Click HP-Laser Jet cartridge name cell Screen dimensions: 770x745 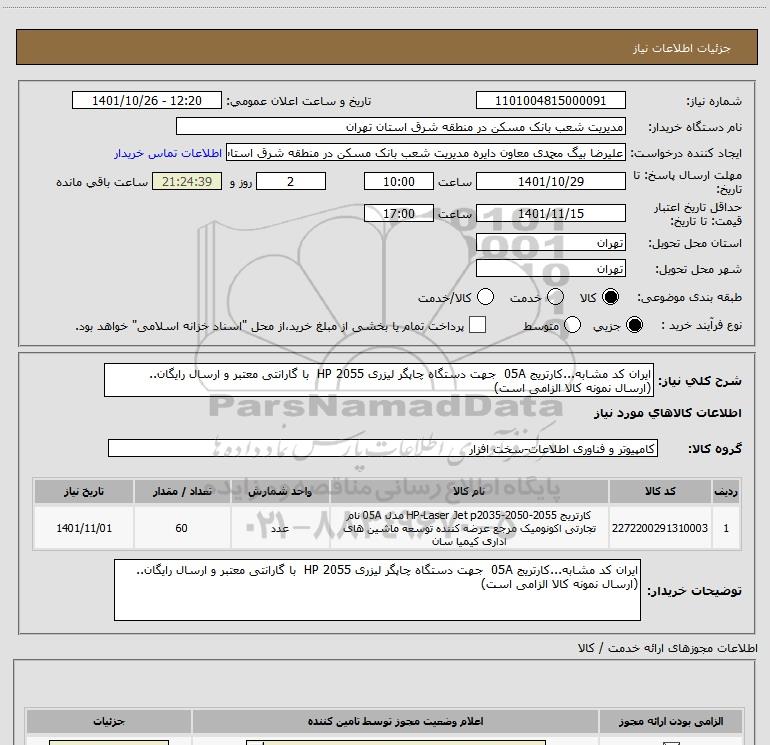point(469,528)
